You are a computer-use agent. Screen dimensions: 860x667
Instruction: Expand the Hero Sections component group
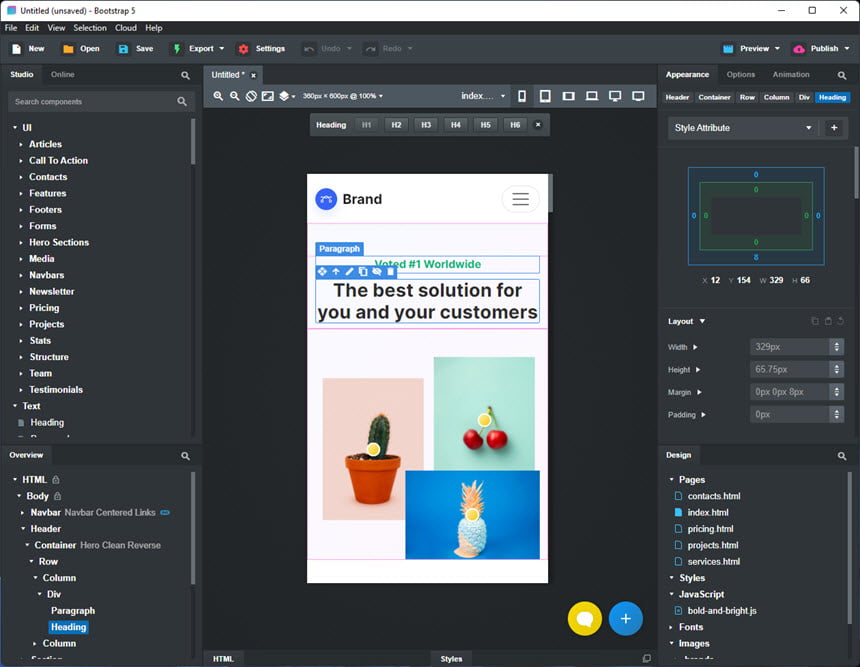pos(21,242)
